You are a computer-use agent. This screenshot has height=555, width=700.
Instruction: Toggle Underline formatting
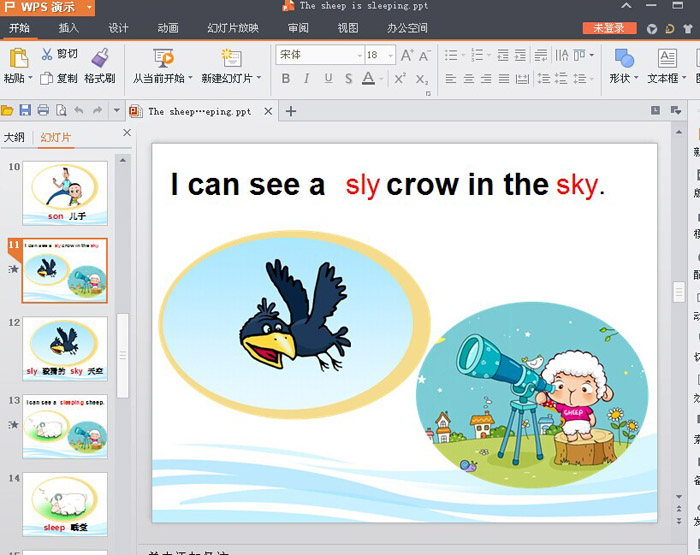coord(328,79)
